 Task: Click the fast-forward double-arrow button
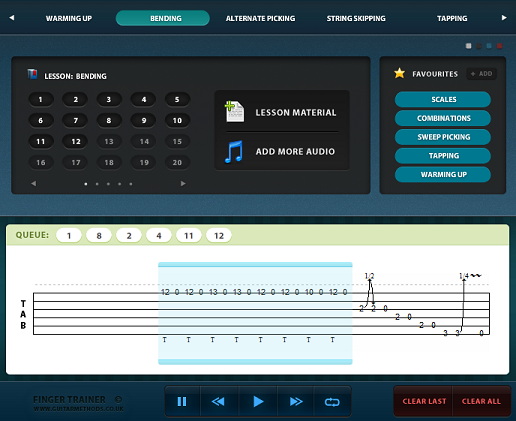[x=296, y=401]
